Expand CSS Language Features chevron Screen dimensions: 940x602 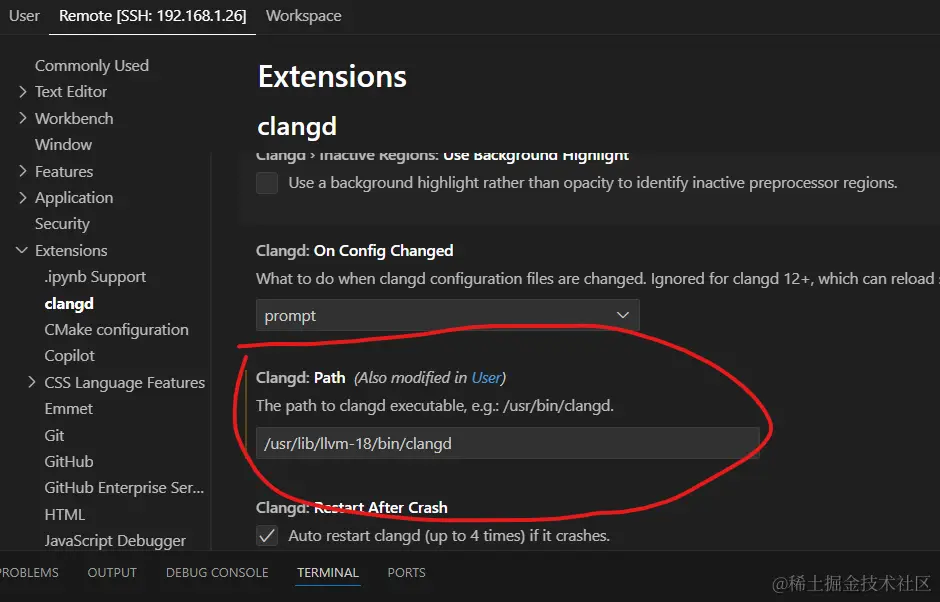pyautogui.click(x=32, y=382)
